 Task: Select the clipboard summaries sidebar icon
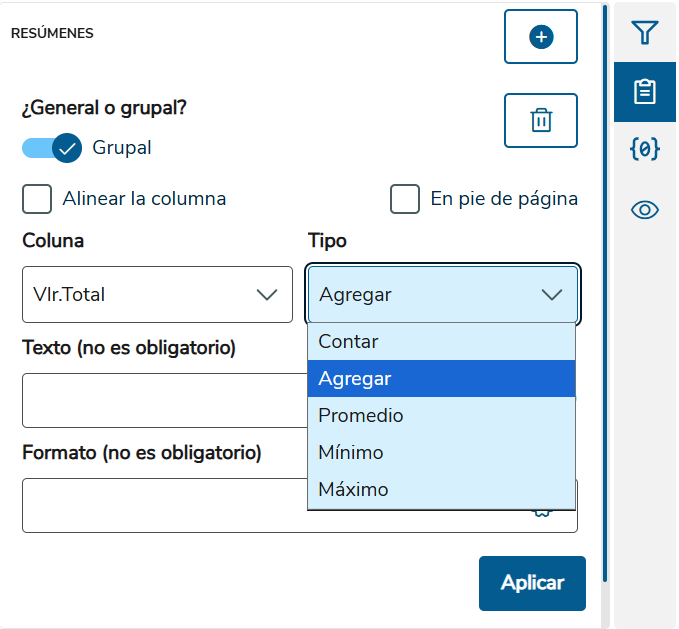[644, 92]
